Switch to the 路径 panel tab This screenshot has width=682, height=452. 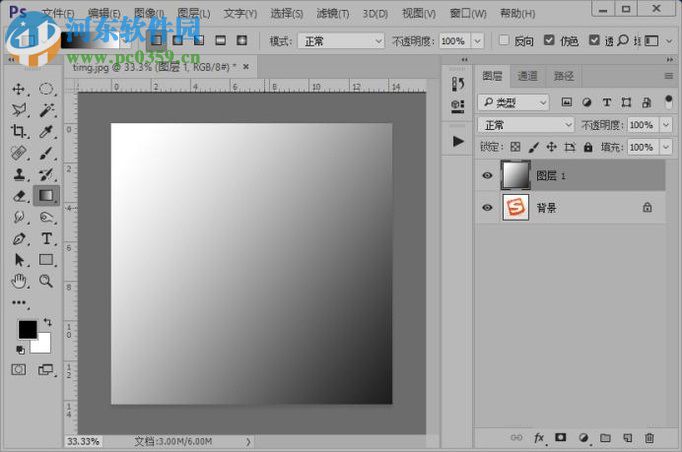[564, 76]
